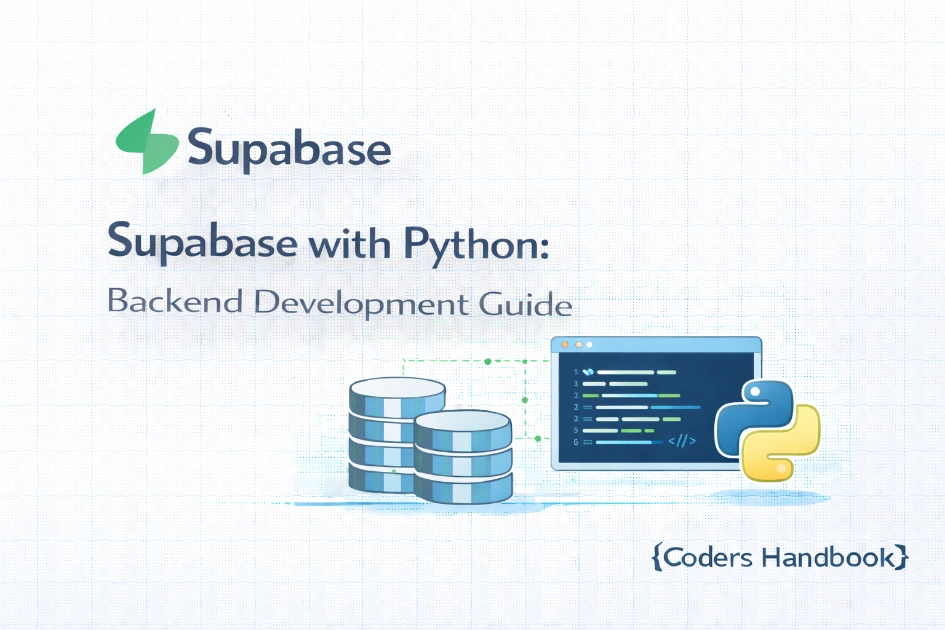
Task: Click the front database cylinder stack
Action: 462,455
